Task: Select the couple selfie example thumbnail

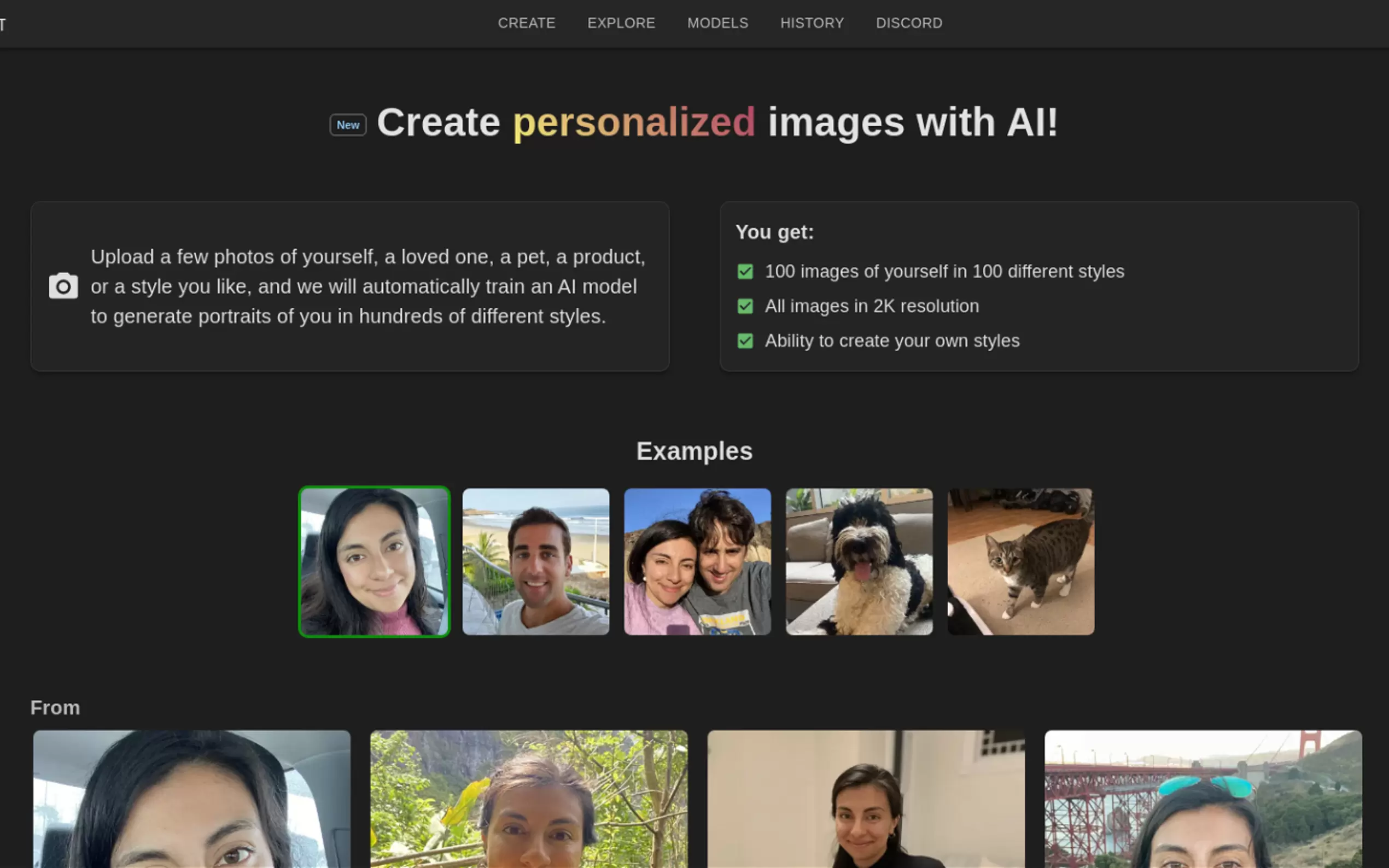Action: 697,561
